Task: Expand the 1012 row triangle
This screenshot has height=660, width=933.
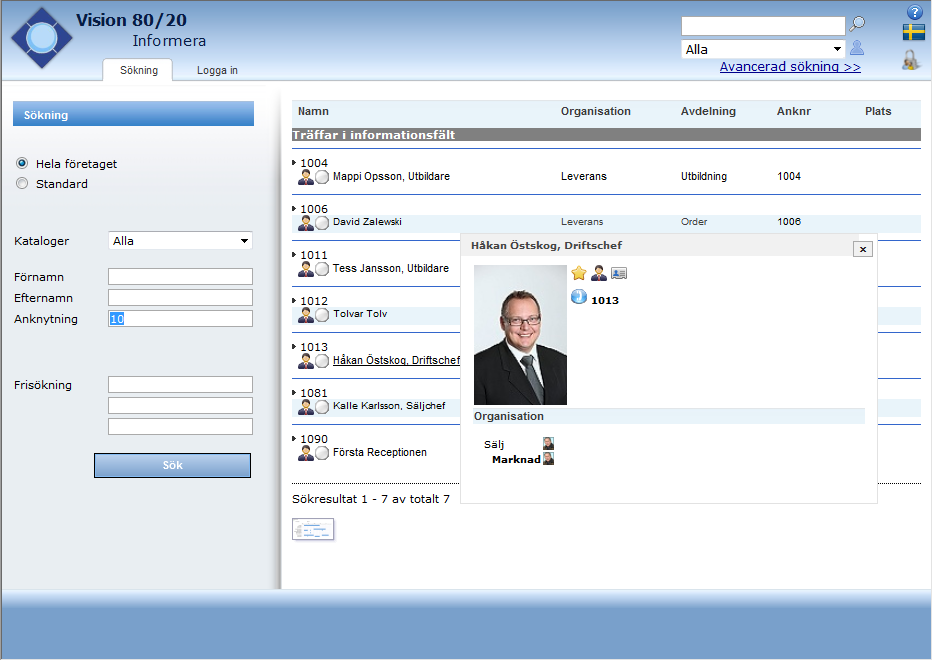Action: [x=294, y=301]
